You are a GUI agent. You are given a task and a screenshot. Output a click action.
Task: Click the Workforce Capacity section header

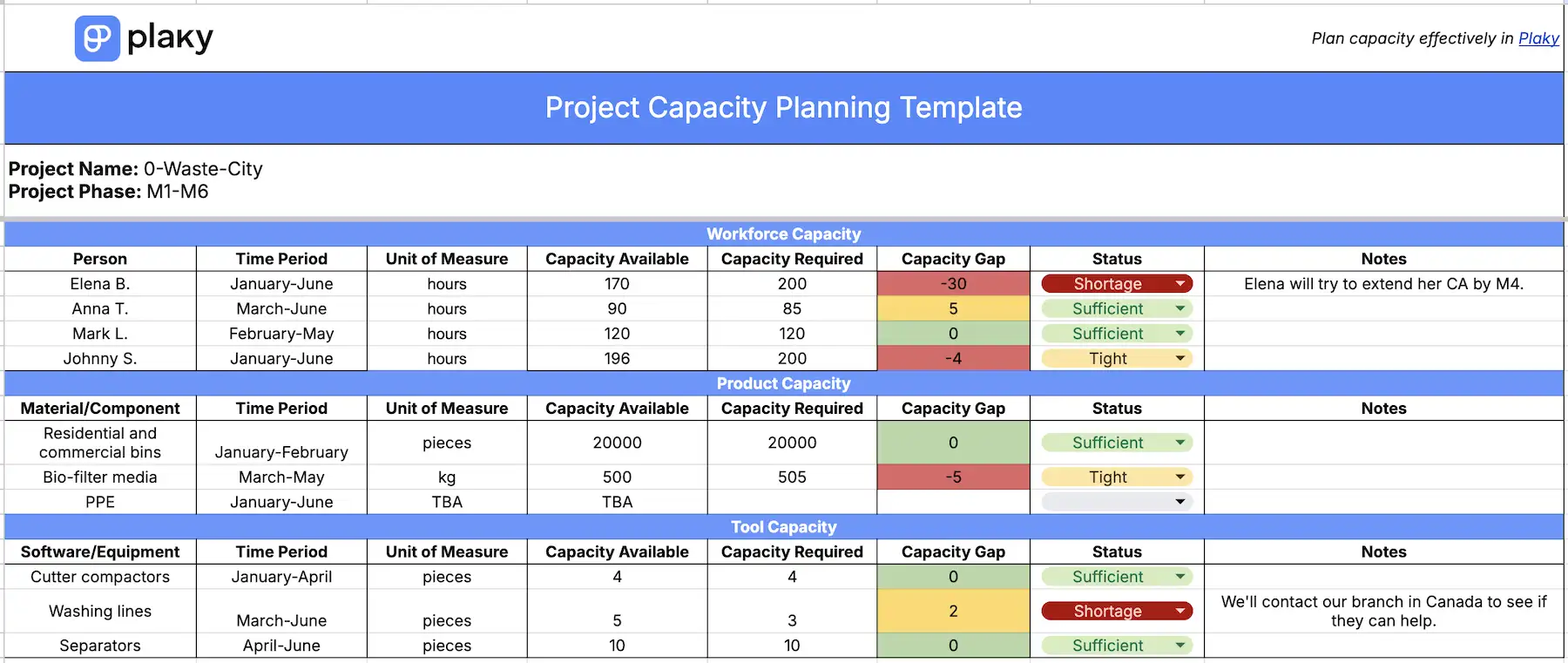(x=783, y=233)
